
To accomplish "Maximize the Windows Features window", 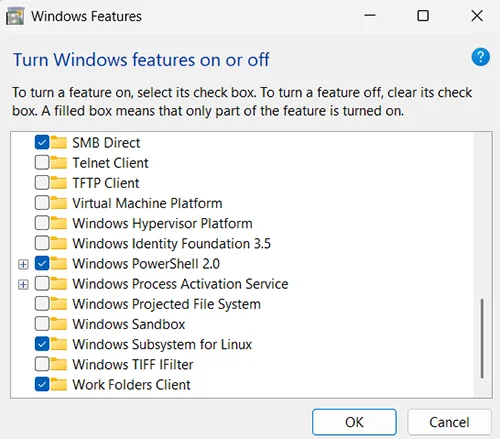I will click(423, 16).
